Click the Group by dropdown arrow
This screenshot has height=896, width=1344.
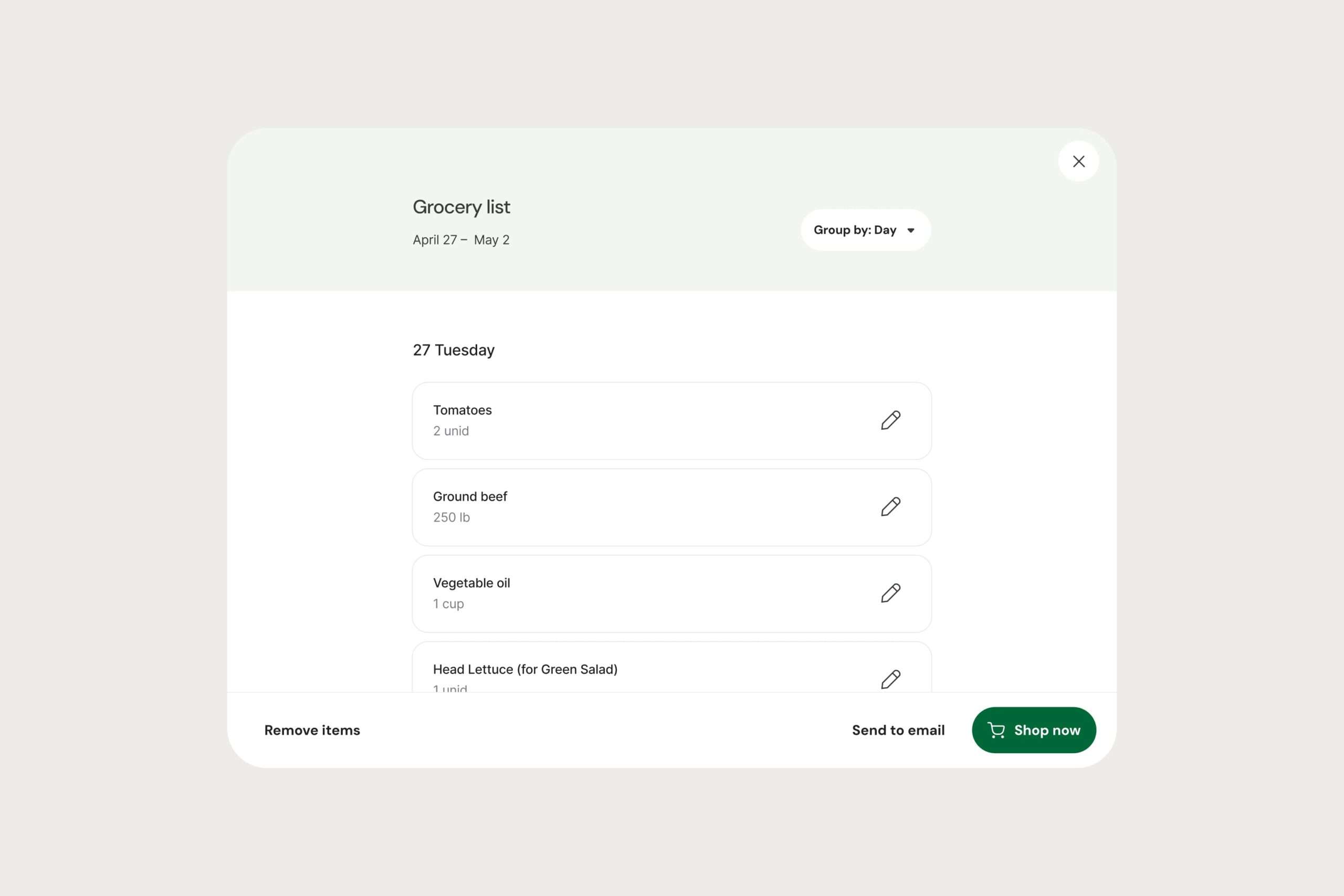[x=911, y=230]
